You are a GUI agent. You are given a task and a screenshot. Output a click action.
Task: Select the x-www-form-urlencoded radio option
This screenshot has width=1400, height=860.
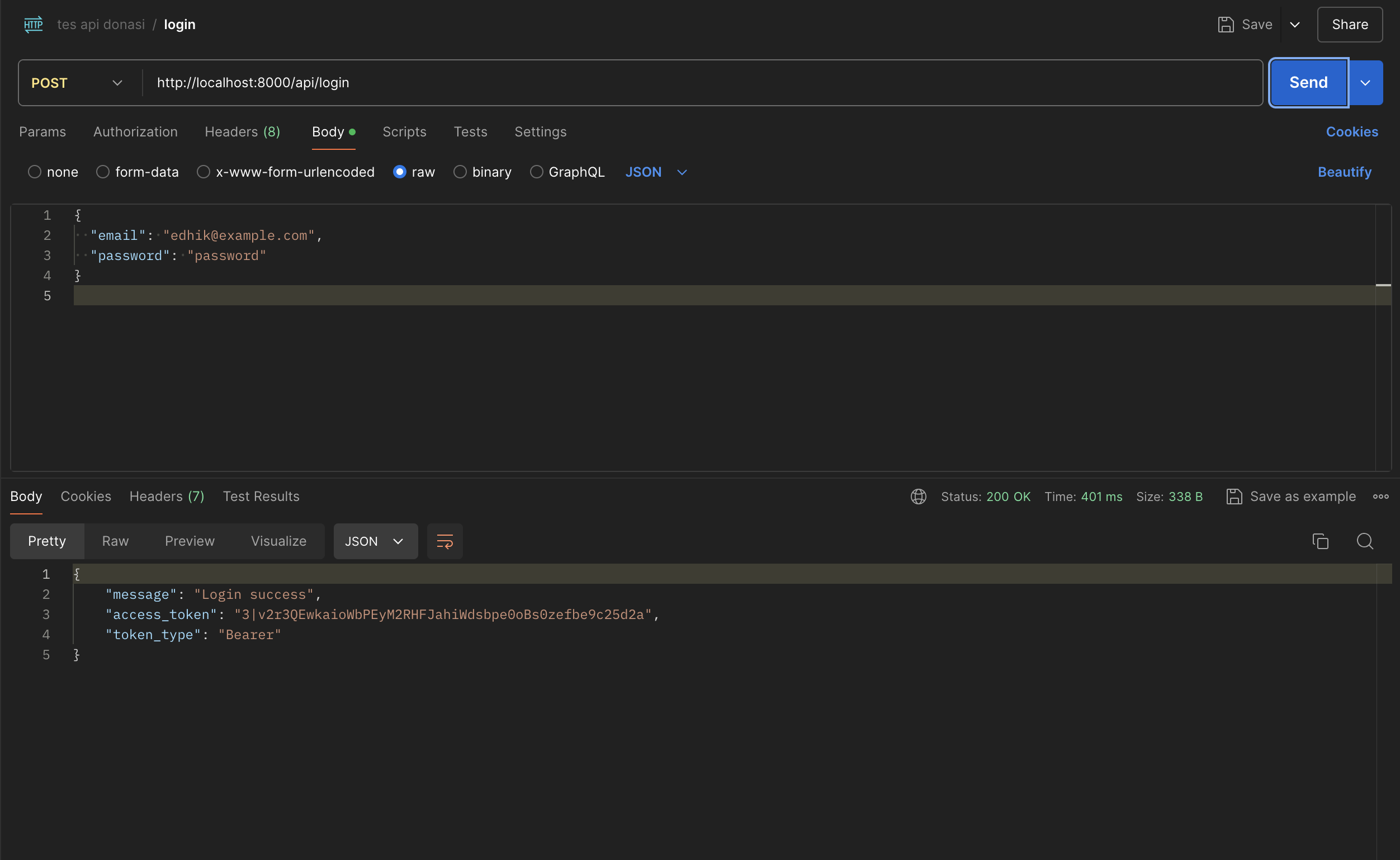(204, 172)
